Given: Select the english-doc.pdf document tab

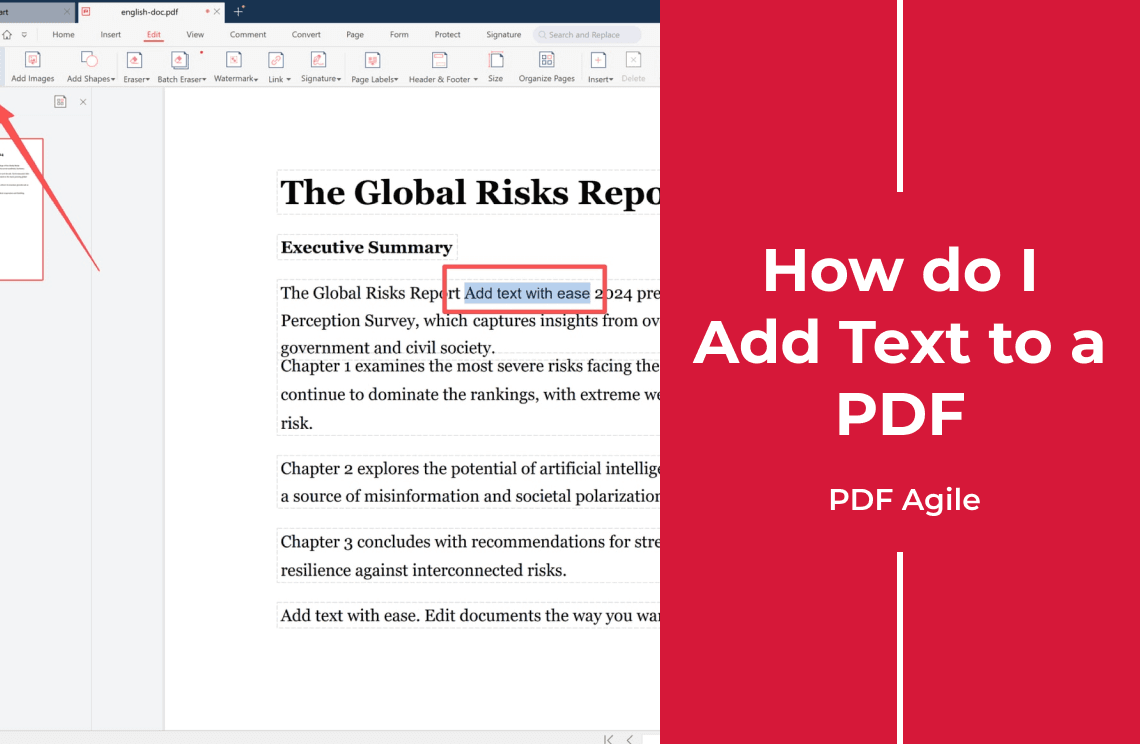Looking at the screenshot, I should 149,12.
